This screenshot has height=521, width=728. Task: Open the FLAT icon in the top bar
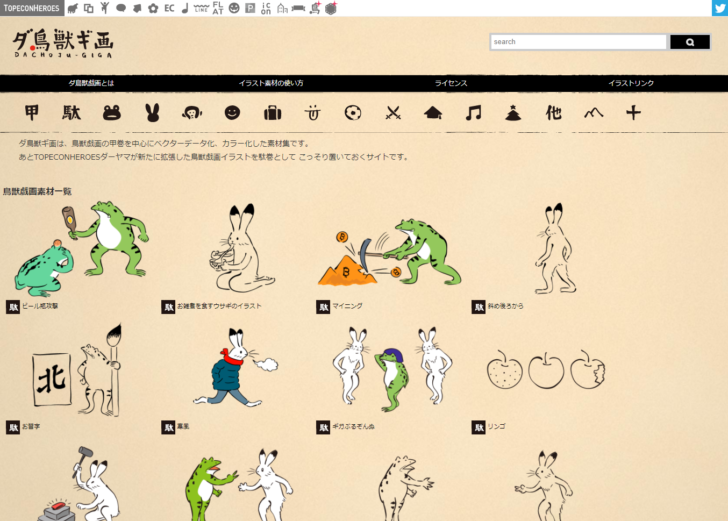(x=218, y=8)
